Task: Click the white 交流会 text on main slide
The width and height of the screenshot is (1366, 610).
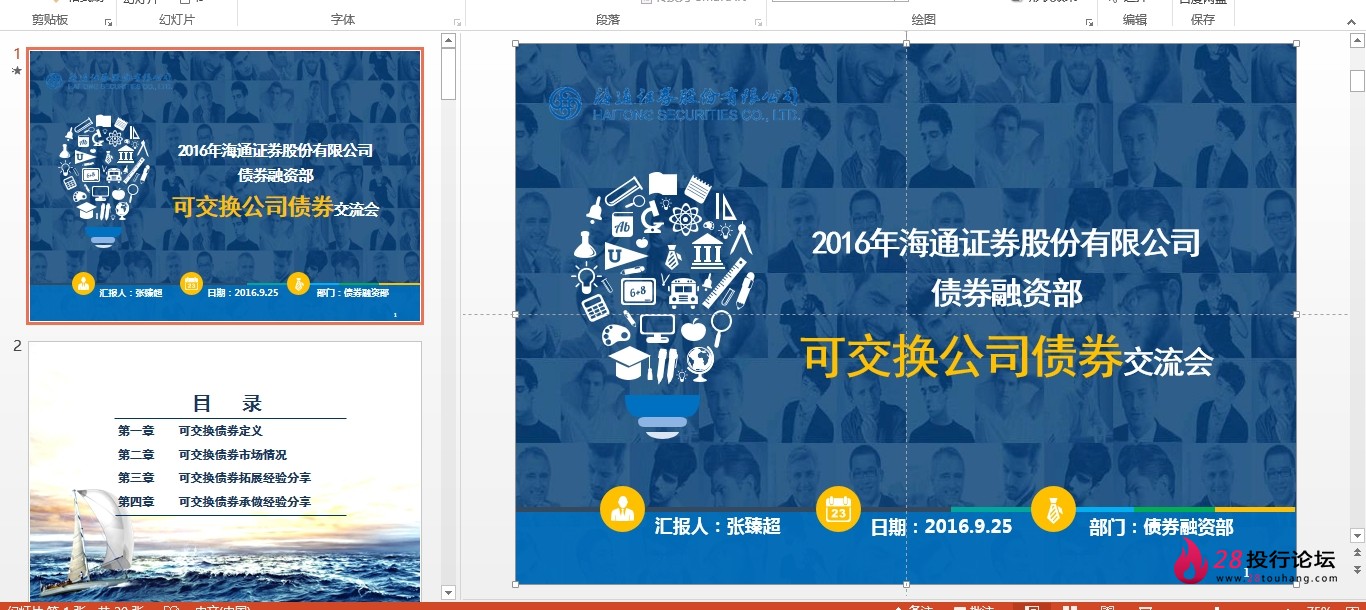Action: coord(1169,361)
